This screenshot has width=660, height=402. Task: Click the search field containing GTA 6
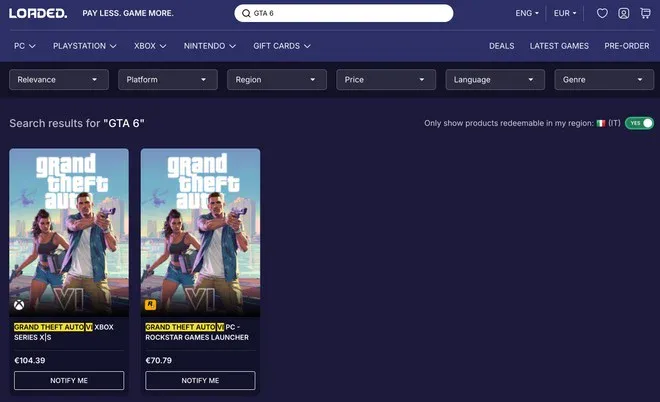[x=344, y=13]
